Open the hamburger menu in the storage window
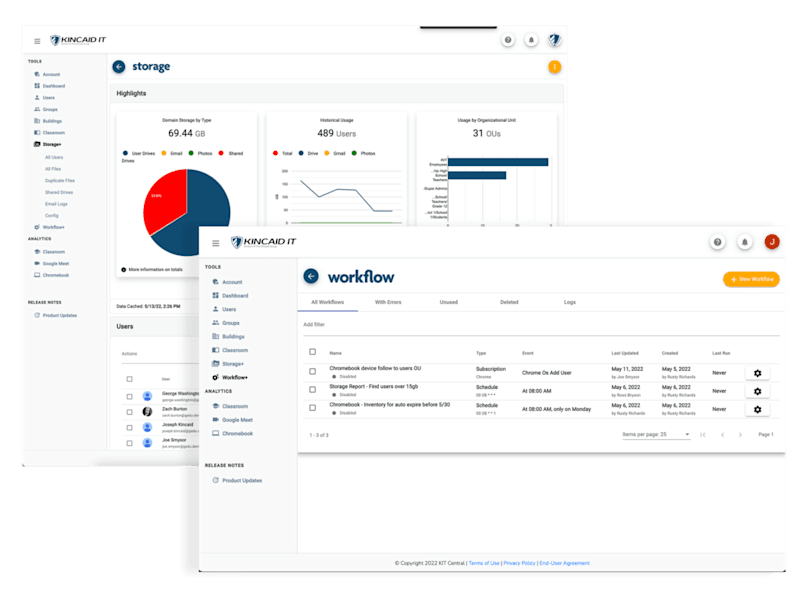Viewport: 800px width, 600px height. click(x=37, y=41)
